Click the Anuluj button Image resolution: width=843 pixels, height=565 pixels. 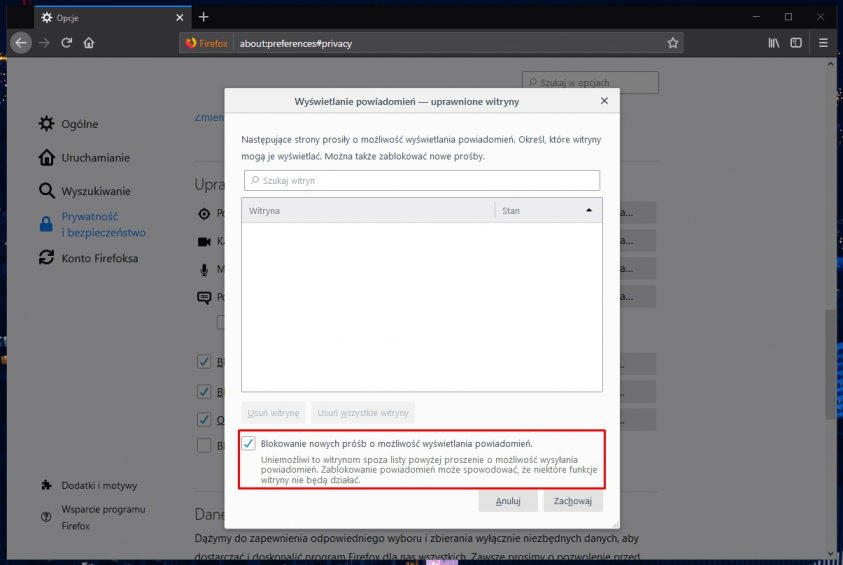(x=508, y=501)
